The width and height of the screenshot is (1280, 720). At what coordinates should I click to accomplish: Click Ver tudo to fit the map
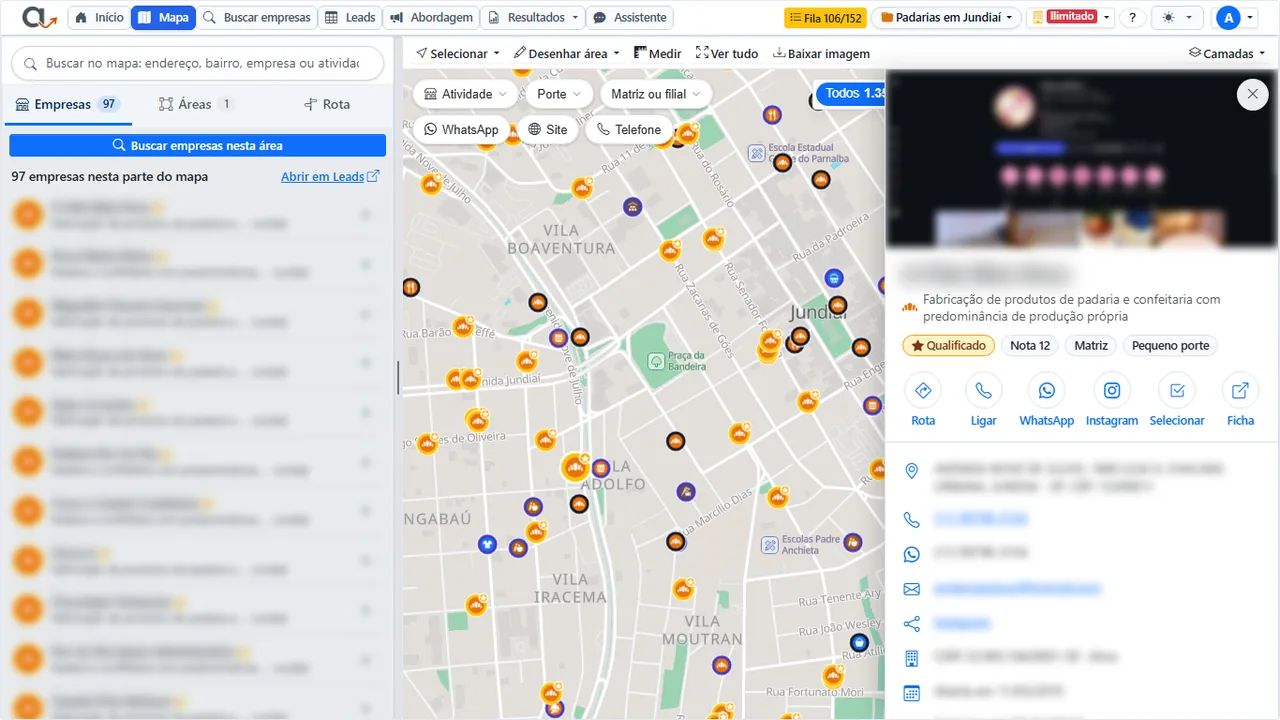coord(727,53)
